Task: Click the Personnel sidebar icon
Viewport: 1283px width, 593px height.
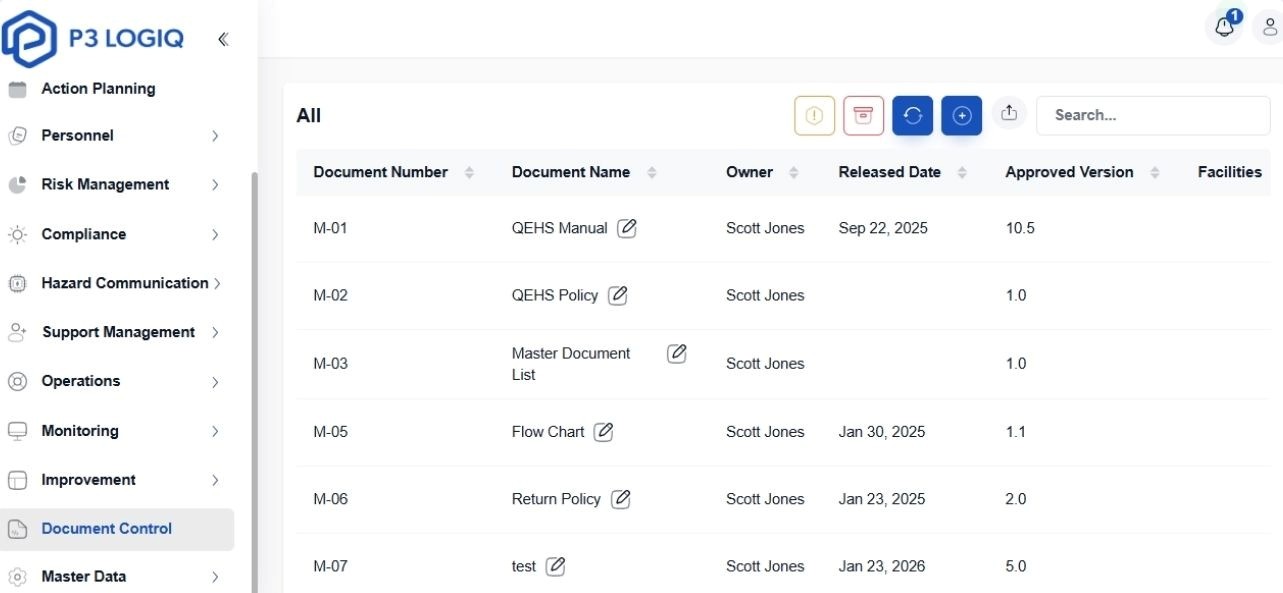Action: (x=17, y=136)
